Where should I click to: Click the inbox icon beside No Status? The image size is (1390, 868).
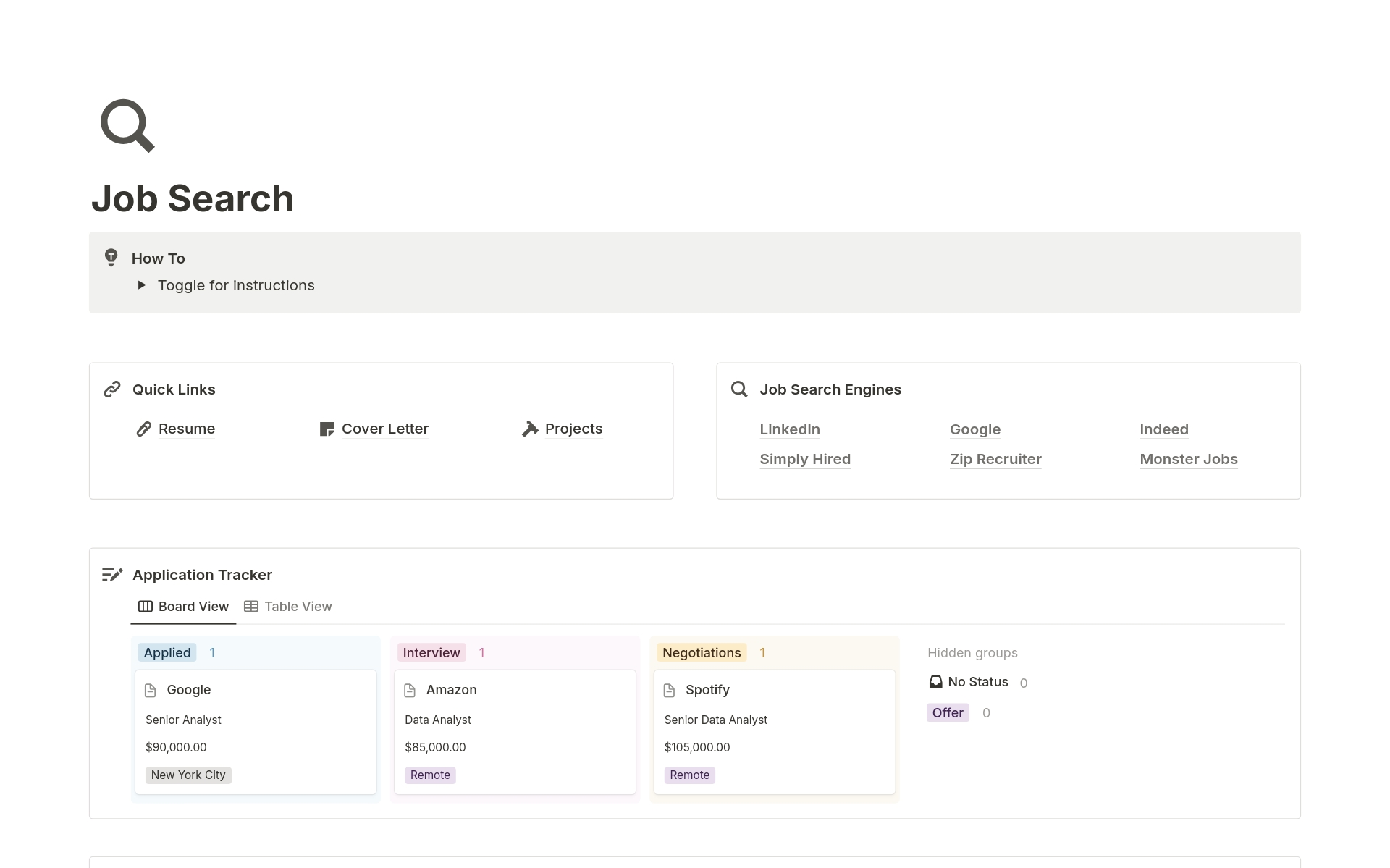coord(935,681)
